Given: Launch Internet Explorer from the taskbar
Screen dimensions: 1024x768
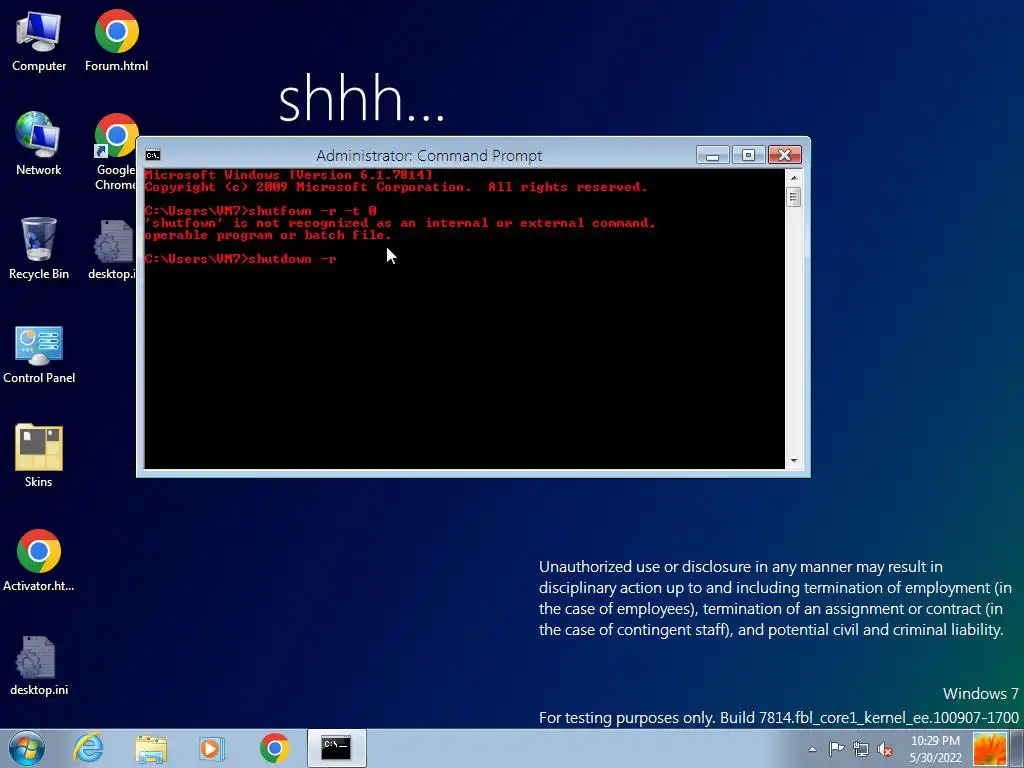Looking at the screenshot, I should [x=88, y=748].
